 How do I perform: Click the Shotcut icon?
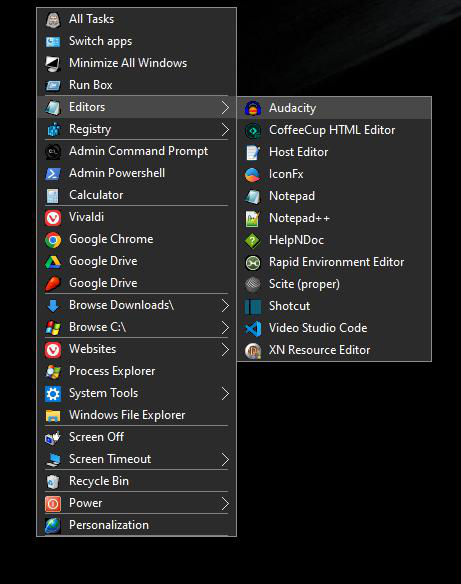tap(253, 306)
